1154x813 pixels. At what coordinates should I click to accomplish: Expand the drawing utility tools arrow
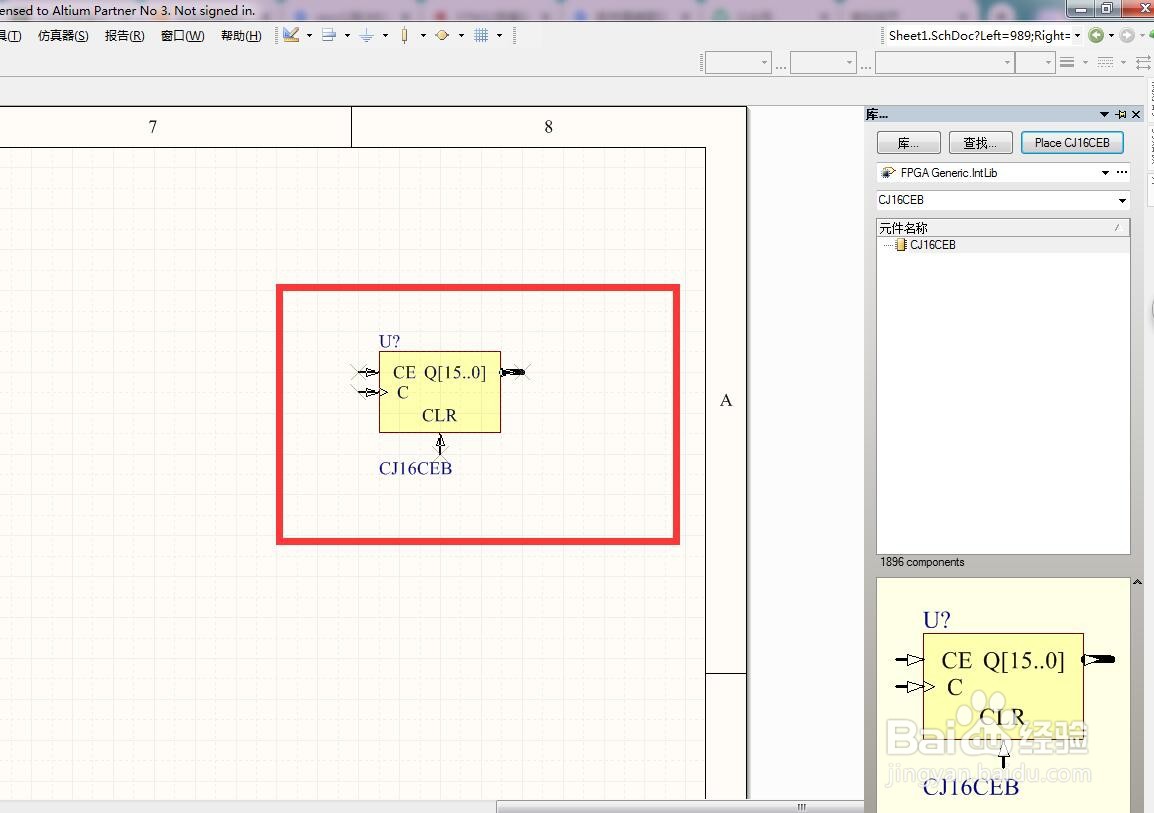click(309, 35)
